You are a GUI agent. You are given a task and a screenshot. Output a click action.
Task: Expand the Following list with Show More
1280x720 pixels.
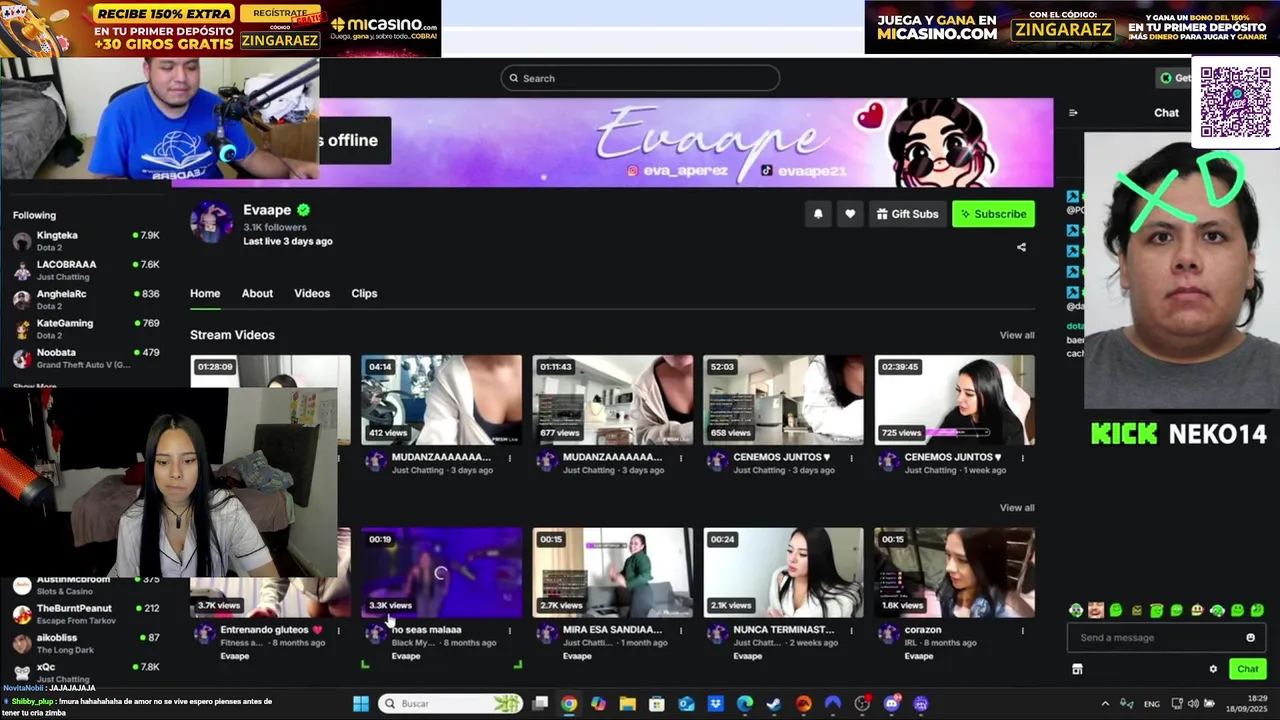(x=34, y=386)
